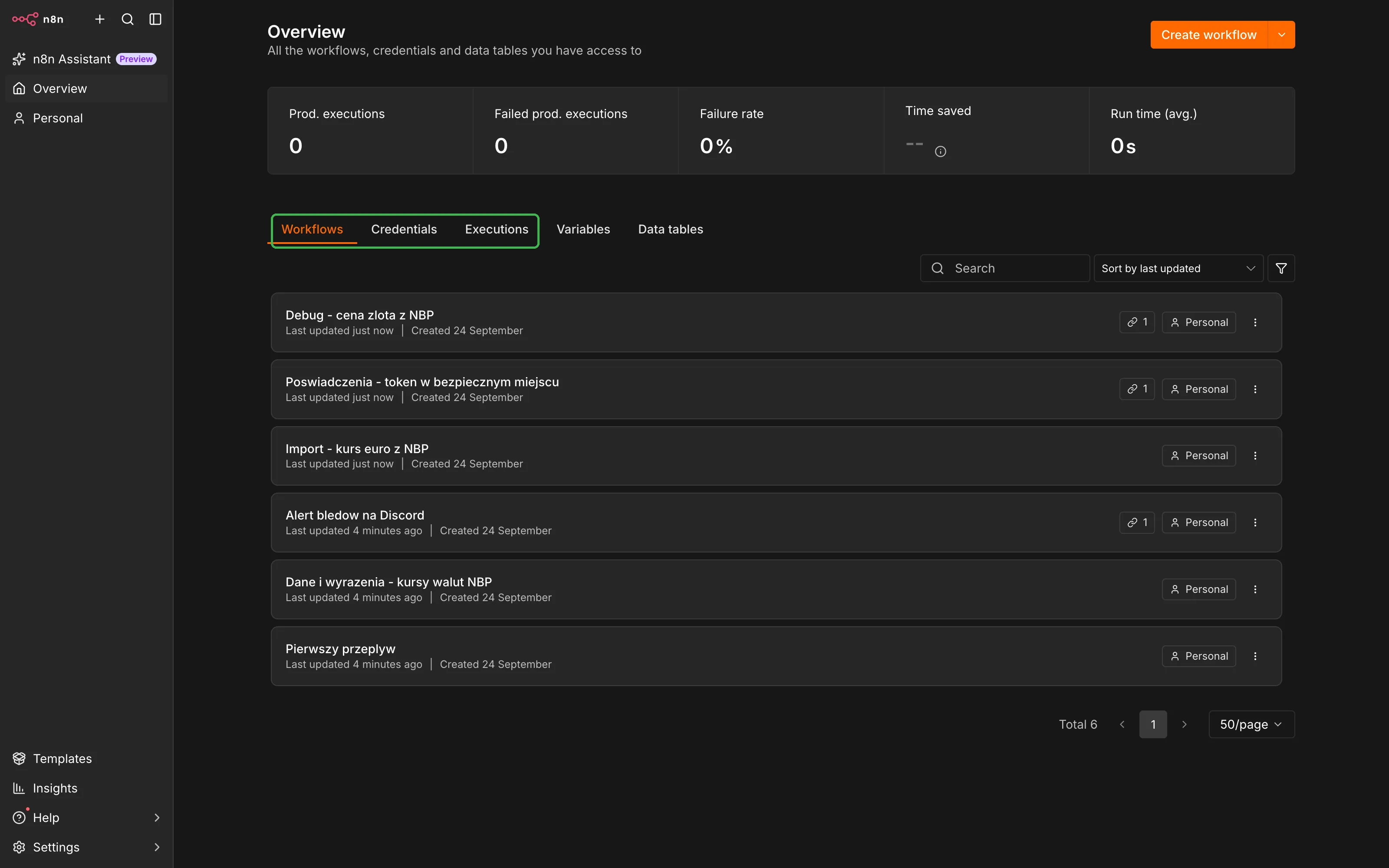Switch to the Credentials tab
This screenshot has width=1389, height=868.
tap(404, 229)
